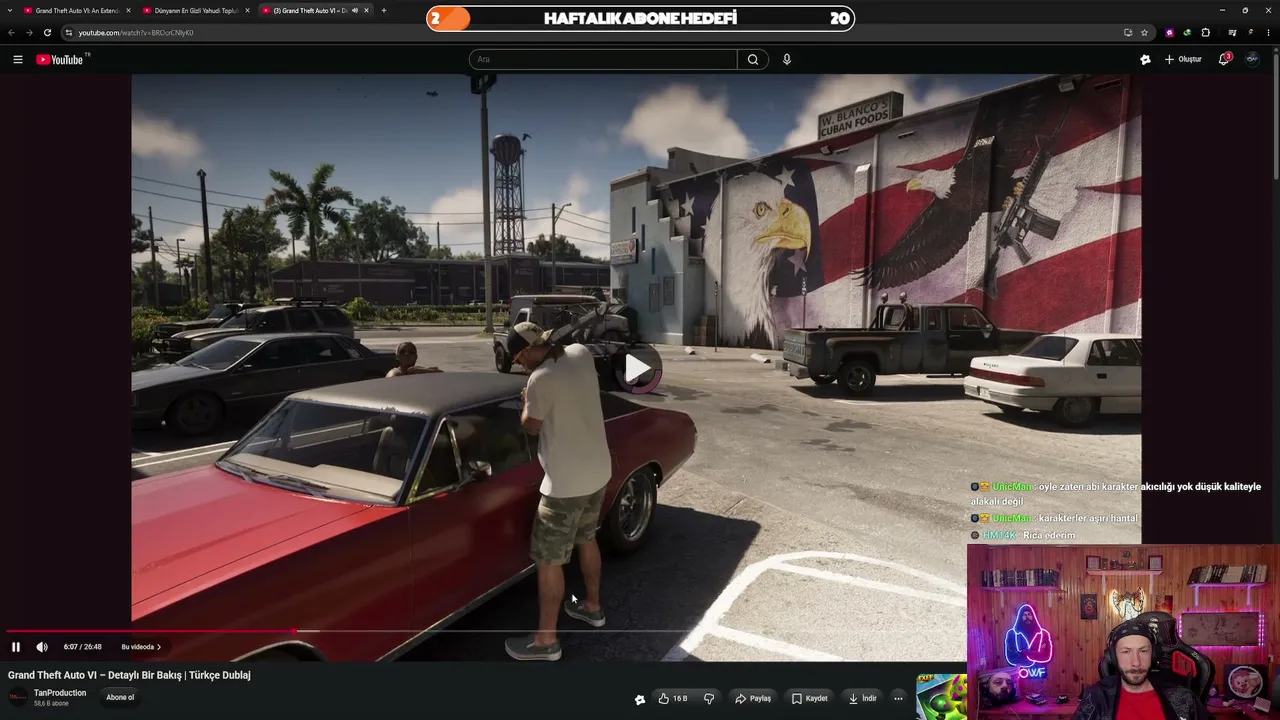Screen dimensions: 1280x720
Task: Close the active '(3) Grand Theft Auto VI' tab
Action: [x=366, y=10]
